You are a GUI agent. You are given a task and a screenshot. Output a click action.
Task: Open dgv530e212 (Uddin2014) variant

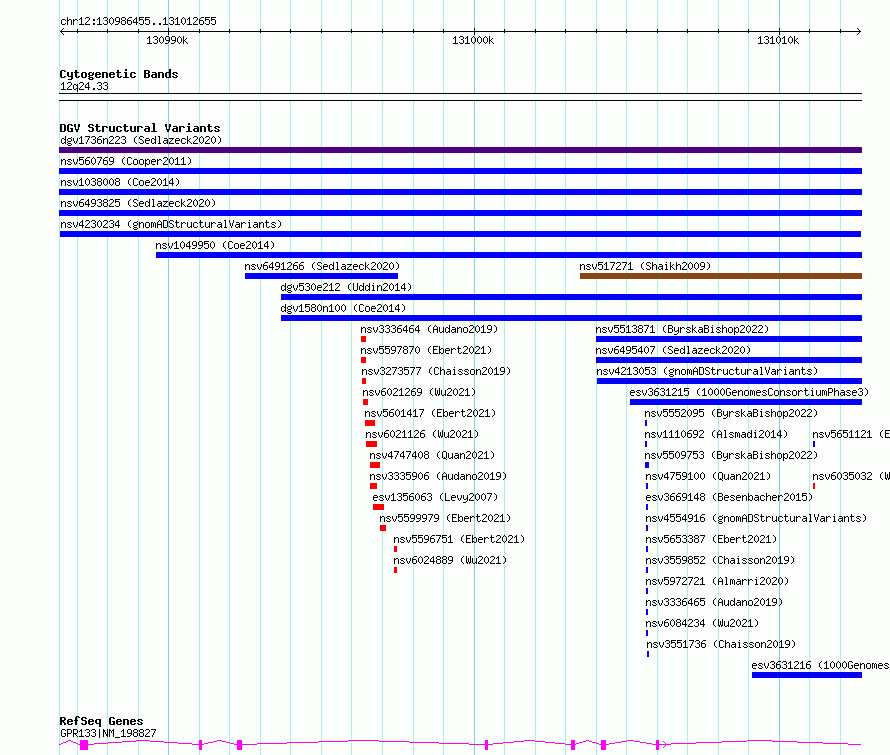coord(346,287)
